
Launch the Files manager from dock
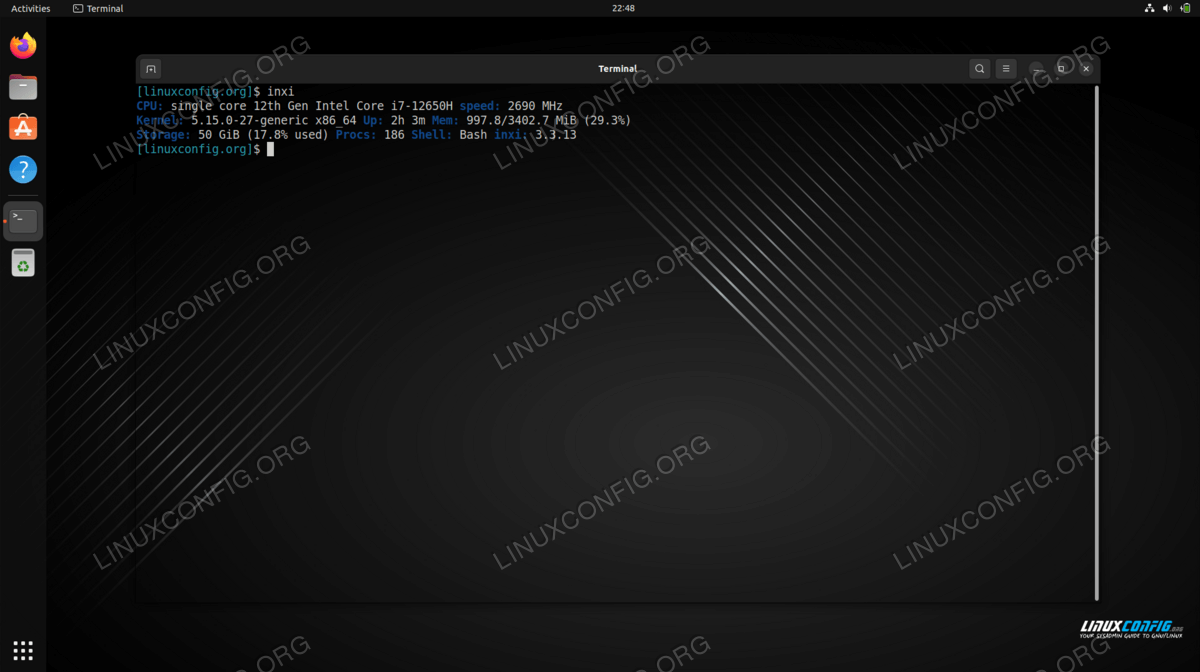23,87
